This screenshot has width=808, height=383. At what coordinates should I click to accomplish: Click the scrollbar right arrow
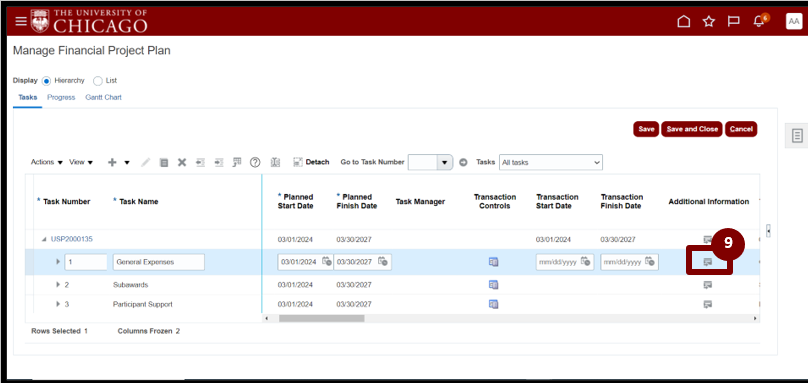(755, 319)
